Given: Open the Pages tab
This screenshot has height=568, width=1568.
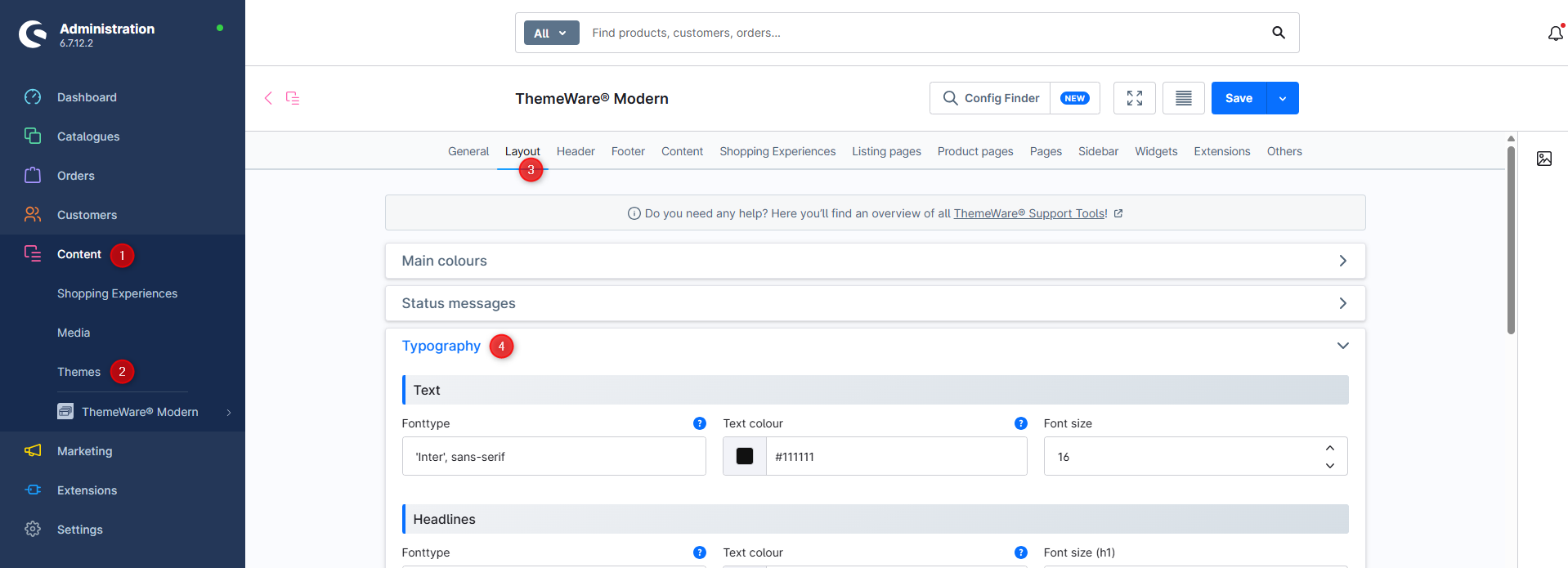Looking at the screenshot, I should click(x=1046, y=151).
